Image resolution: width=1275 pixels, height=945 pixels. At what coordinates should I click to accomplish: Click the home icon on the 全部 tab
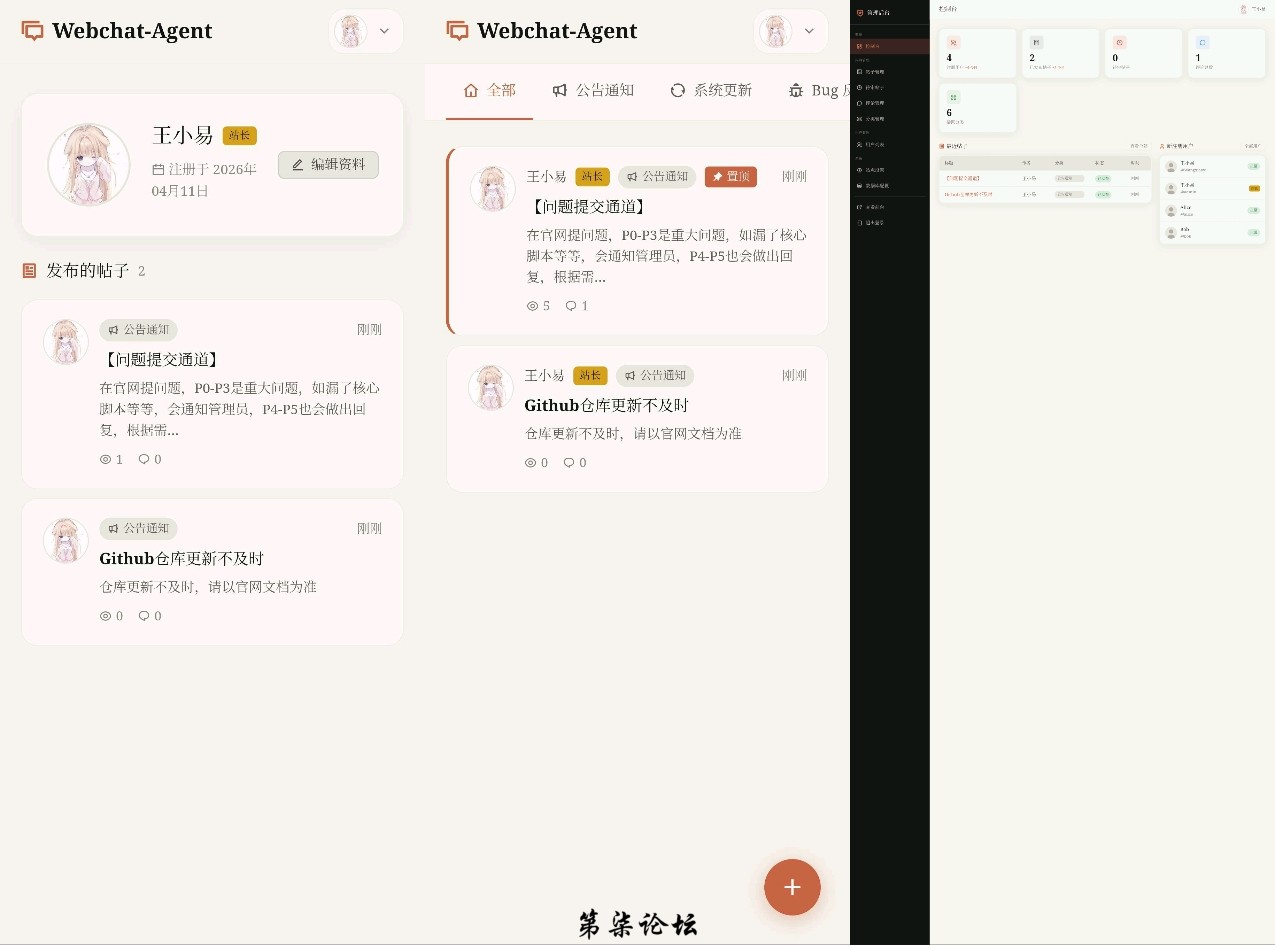(471, 91)
